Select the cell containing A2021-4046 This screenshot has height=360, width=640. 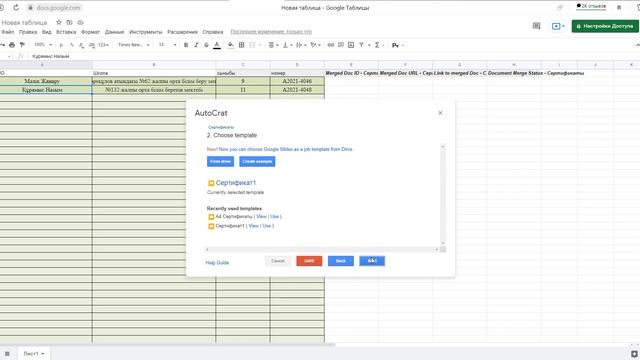tap(297, 81)
